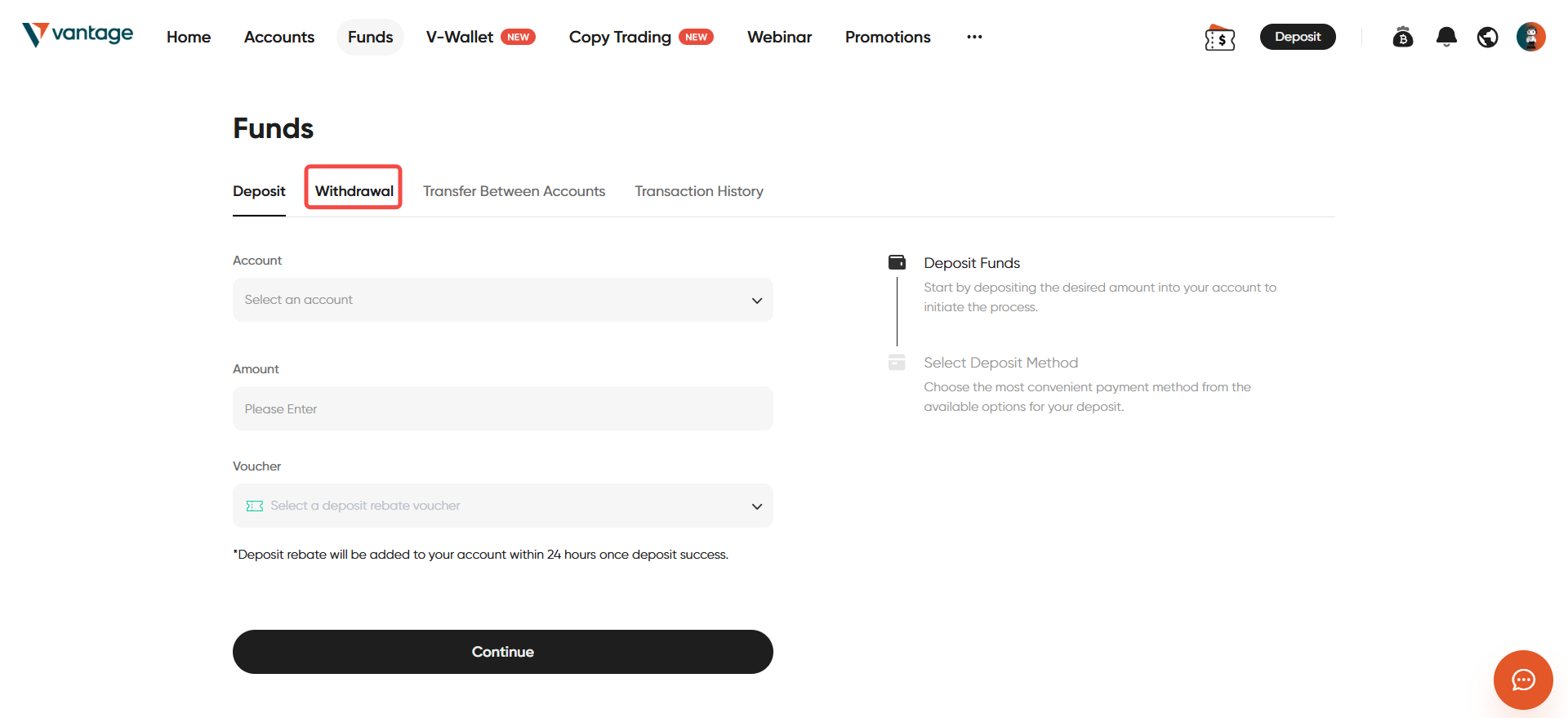Viewport: 1568px width, 718px height.
Task: Open the V-Wallet menu item
Action: (x=460, y=37)
